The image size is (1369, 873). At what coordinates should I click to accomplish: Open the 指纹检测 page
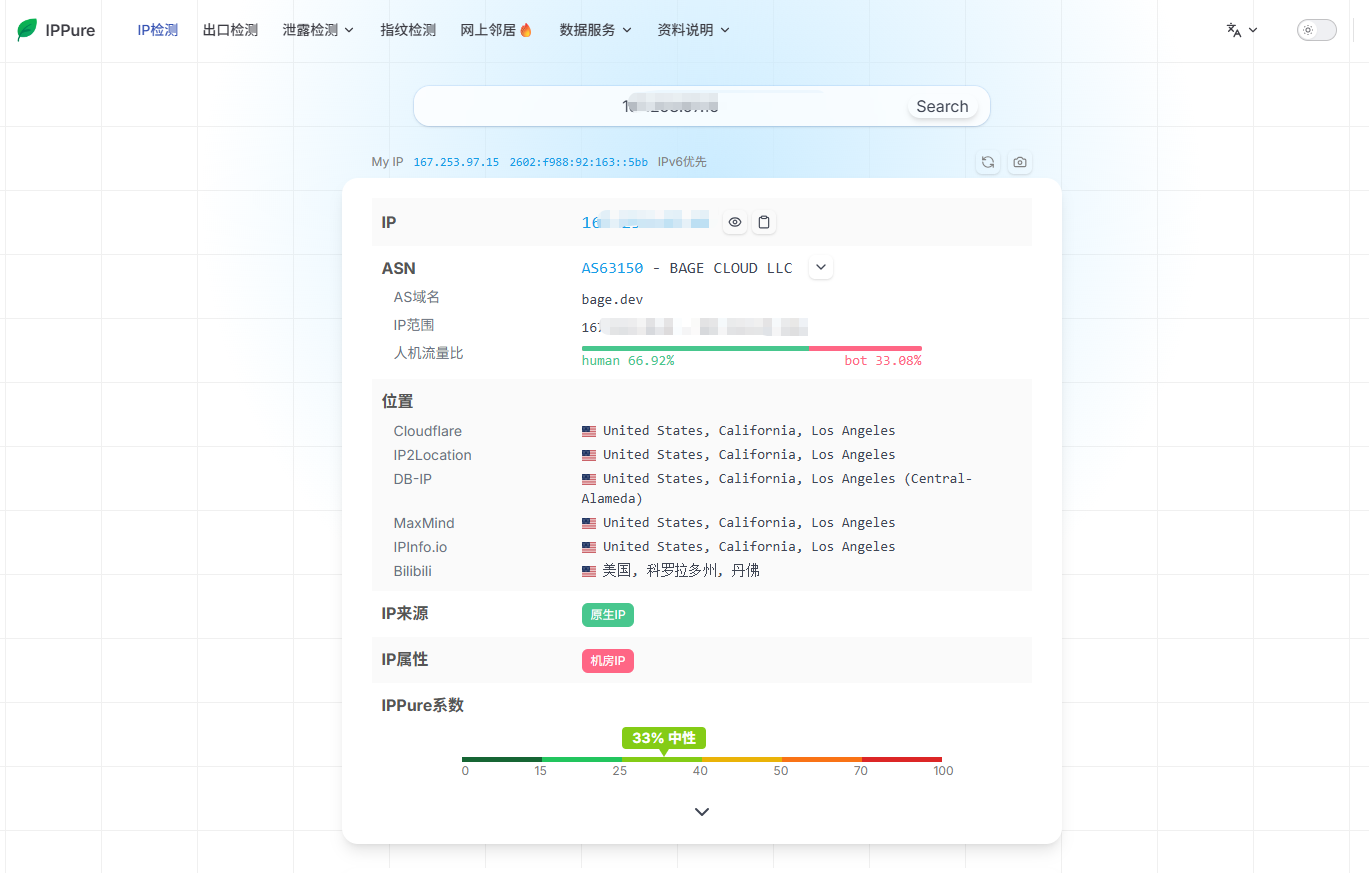pos(408,30)
